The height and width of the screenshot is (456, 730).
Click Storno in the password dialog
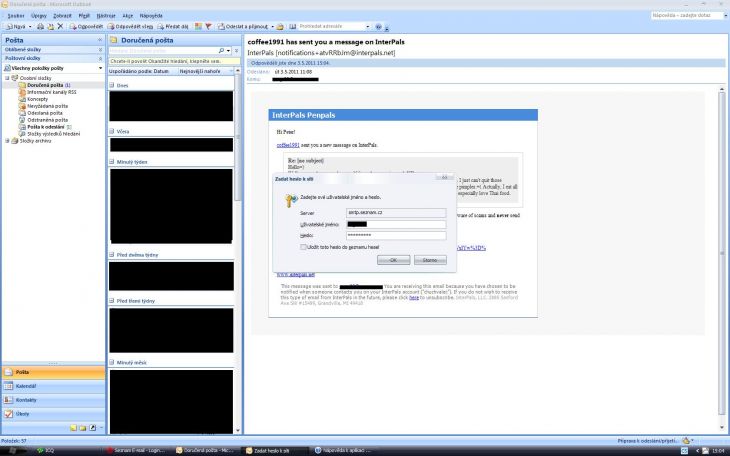coord(430,260)
